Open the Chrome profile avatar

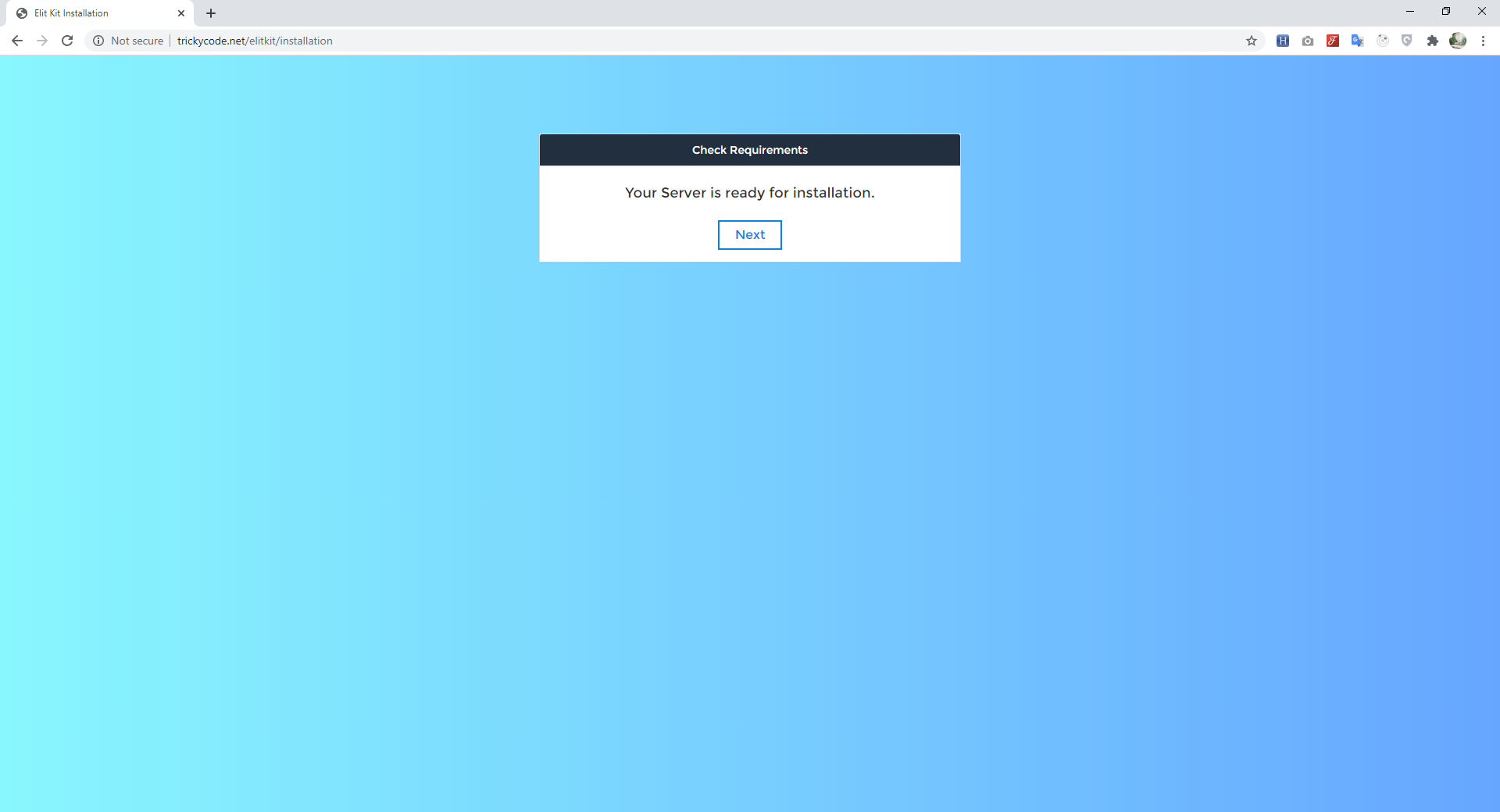coord(1458,41)
